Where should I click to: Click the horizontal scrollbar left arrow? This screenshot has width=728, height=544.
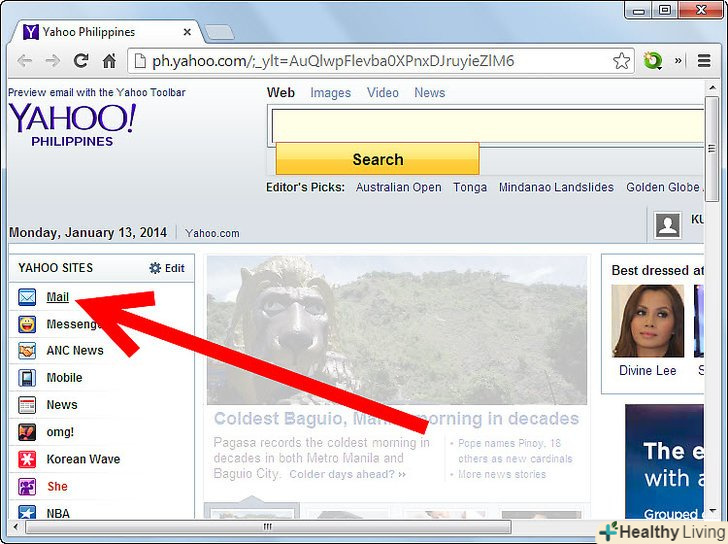tap(16, 527)
